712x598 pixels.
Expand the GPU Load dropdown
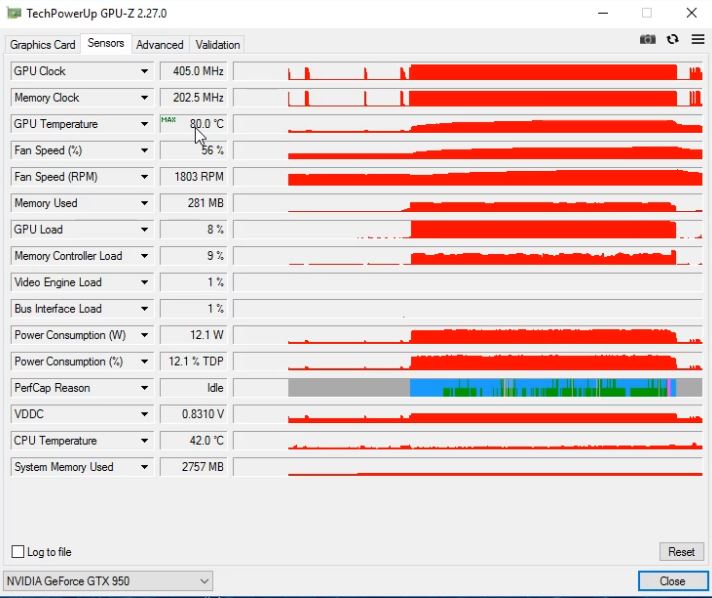(x=144, y=229)
